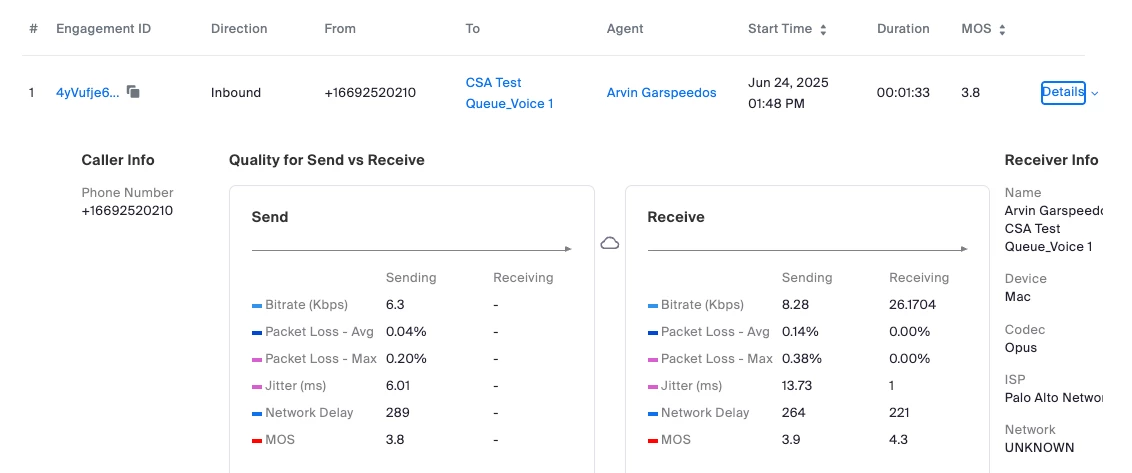Open CSA Test Queue_Voice 1 link
Image resolution: width=1132 pixels, height=473 pixels.
click(509, 93)
